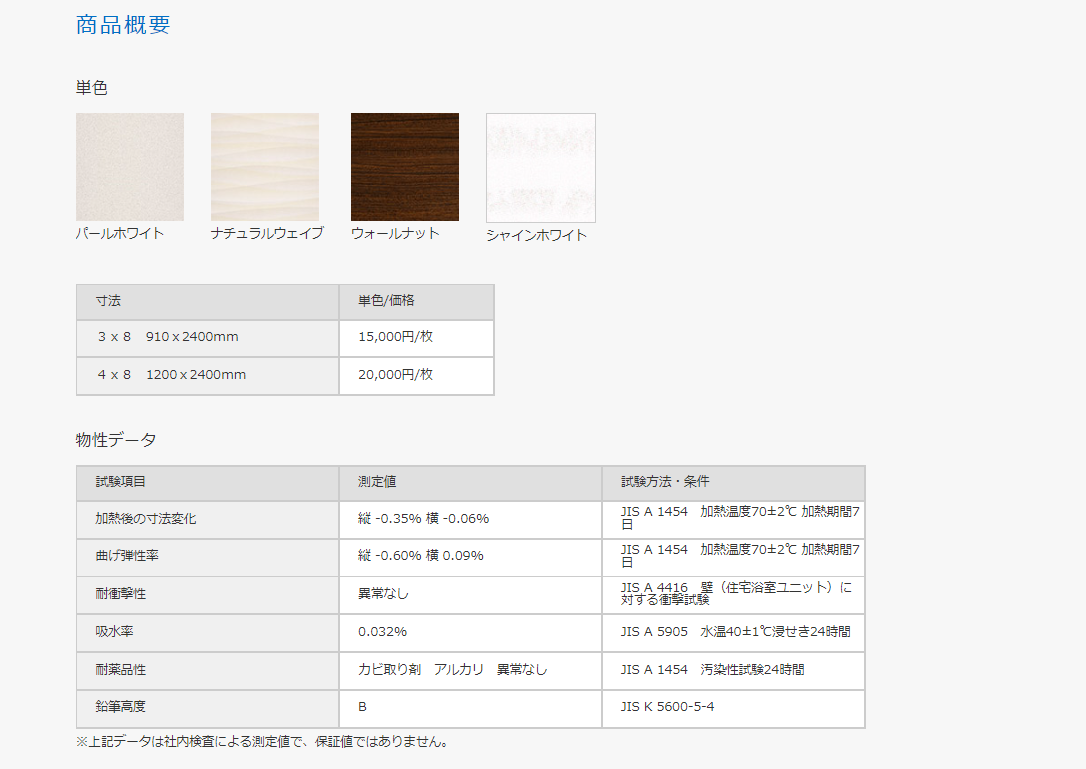This screenshot has height=769, width=1086.
Task: Click the JIS K 5600-5-4 test method cell
Action: tap(667, 707)
